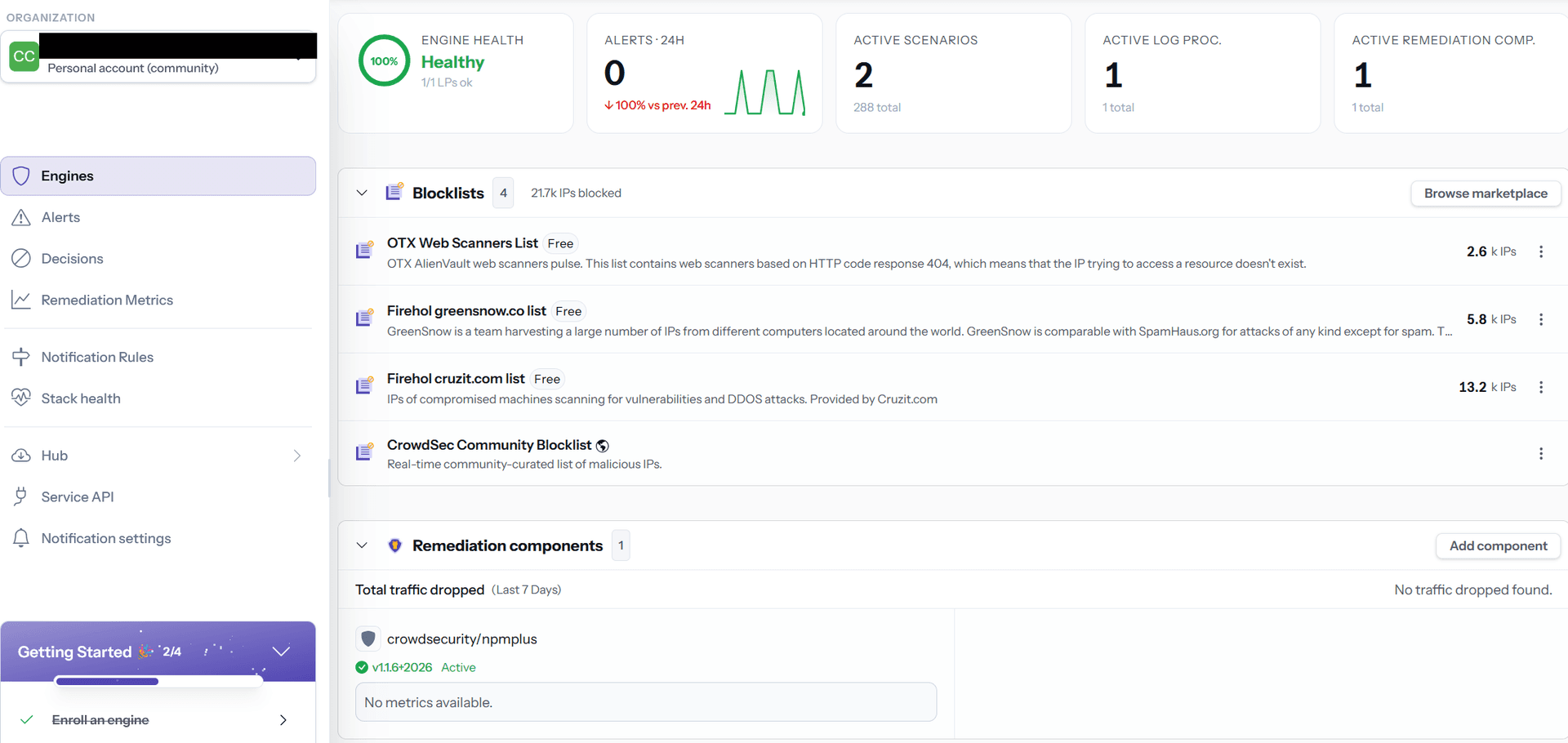Click the Decisions ban-circle icon

click(21, 259)
